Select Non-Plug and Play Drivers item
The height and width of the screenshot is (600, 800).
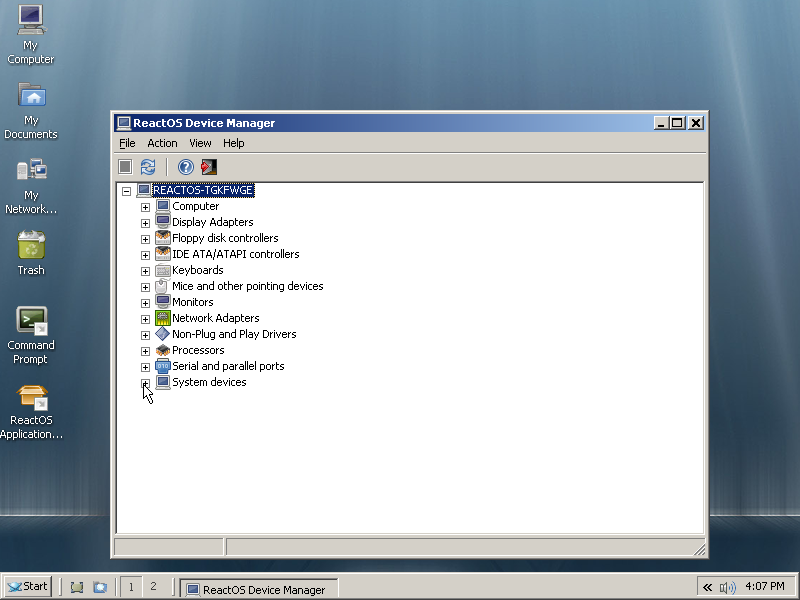coord(234,334)
